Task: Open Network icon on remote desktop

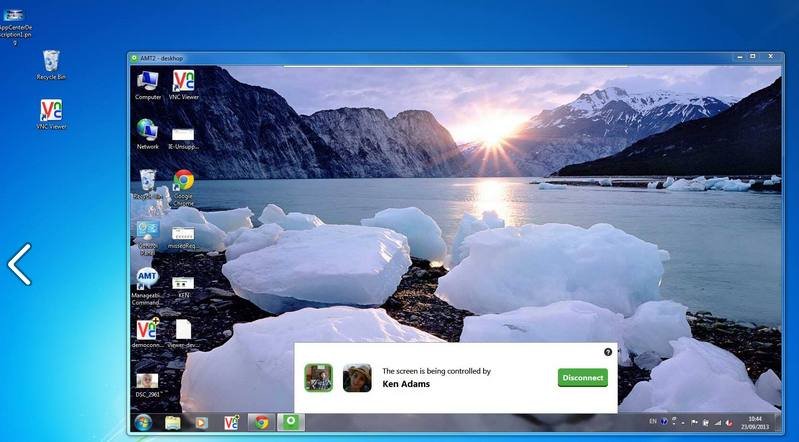Action: click(148, 134)
